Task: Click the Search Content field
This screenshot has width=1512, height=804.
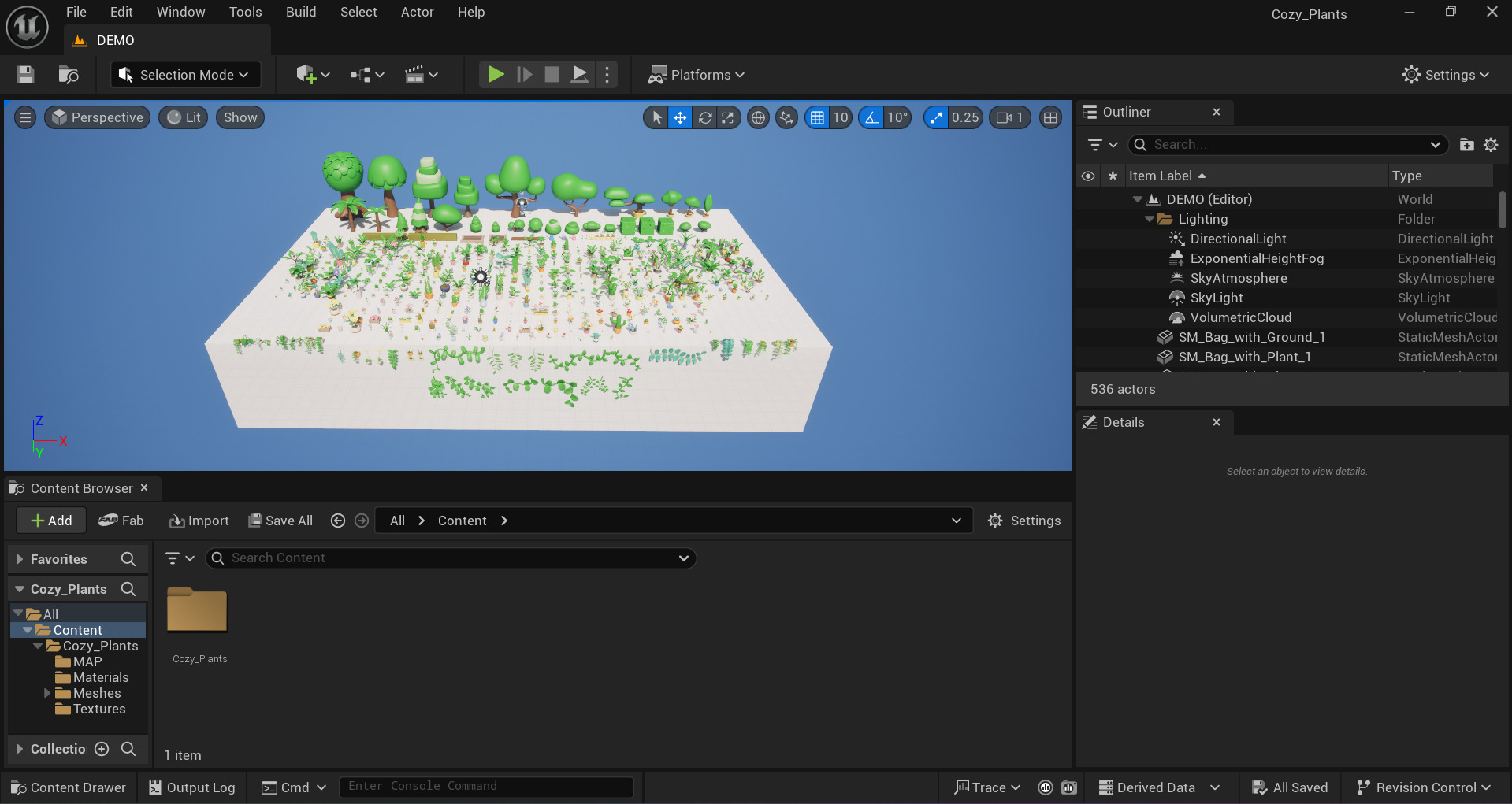Action: click(451, 558)
